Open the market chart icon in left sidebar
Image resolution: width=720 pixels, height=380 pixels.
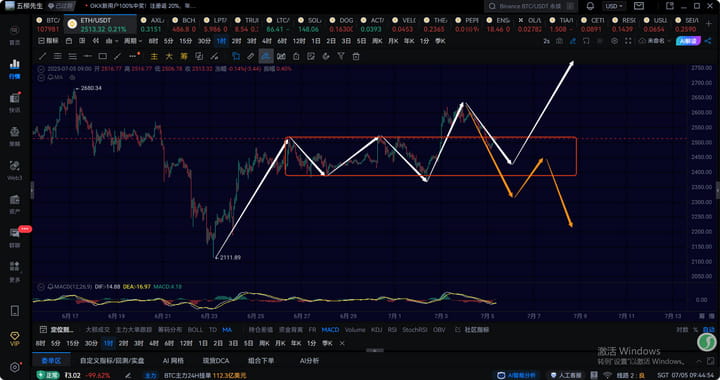[x=15, y=68]
